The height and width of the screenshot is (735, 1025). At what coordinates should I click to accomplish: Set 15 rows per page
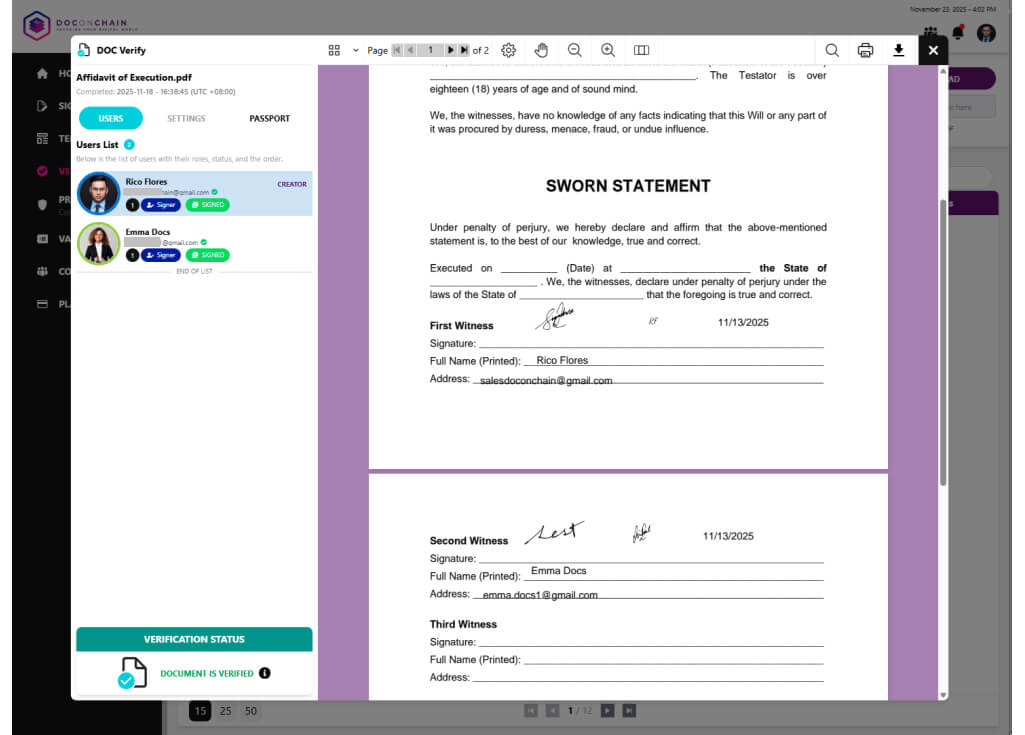(200, 711)
